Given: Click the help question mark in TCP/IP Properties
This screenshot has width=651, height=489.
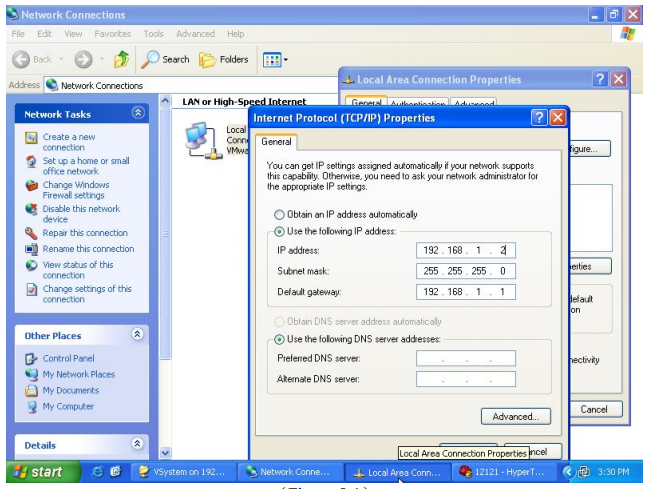Looking at the screenshot, I should [538, 118].
